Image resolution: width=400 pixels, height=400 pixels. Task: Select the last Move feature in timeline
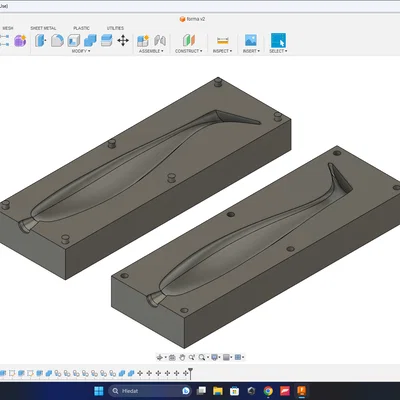click(185, 373)
